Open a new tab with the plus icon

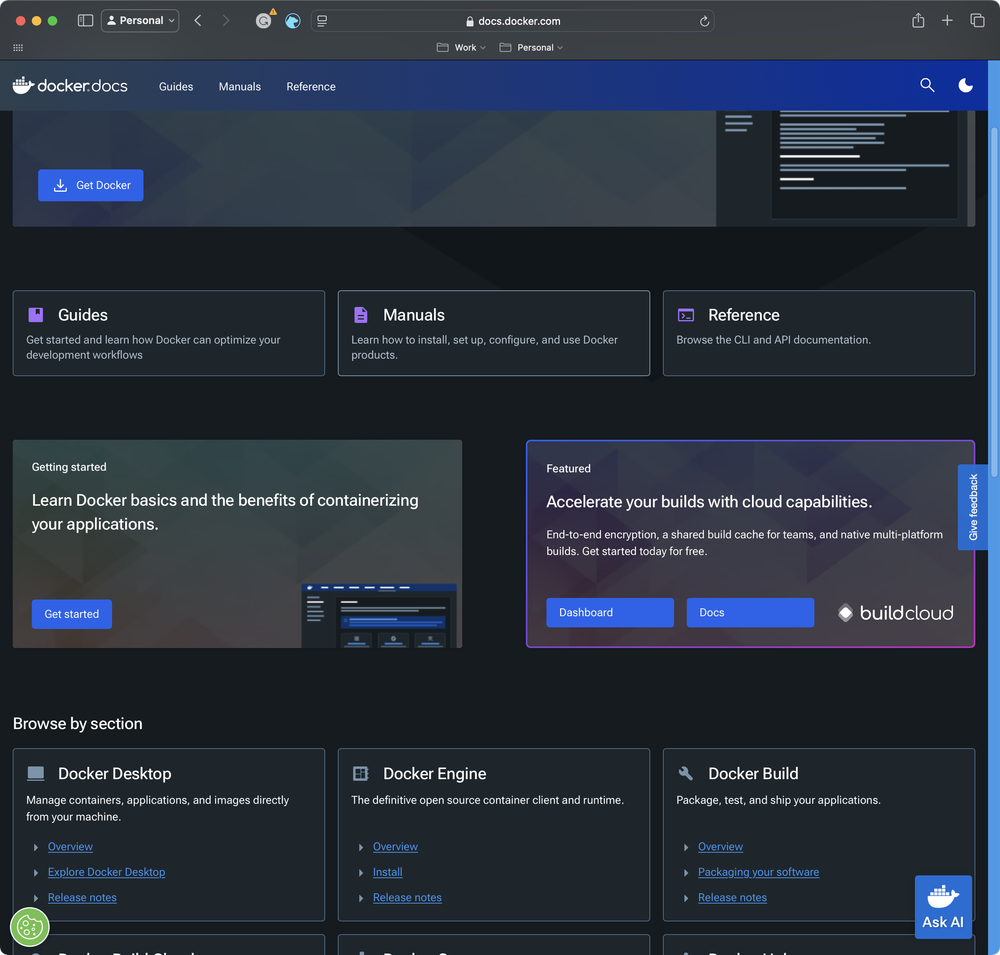947,20
